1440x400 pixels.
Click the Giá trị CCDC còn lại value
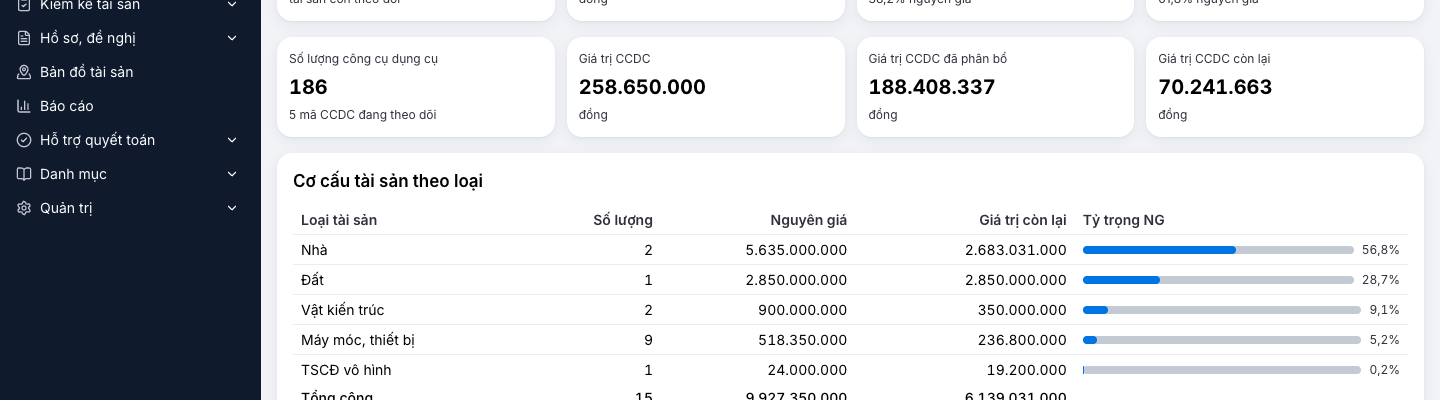(x=1215, y=87)
